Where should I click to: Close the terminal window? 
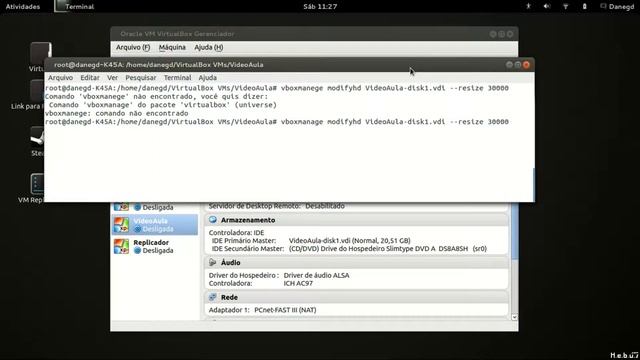coord(527,64)
